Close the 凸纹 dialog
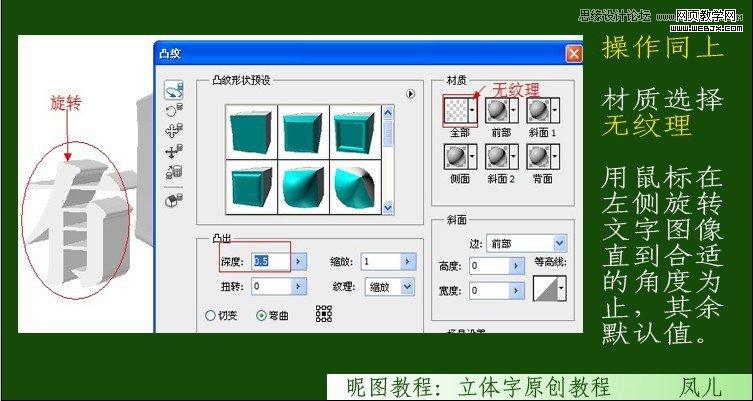 coord(574,53)
